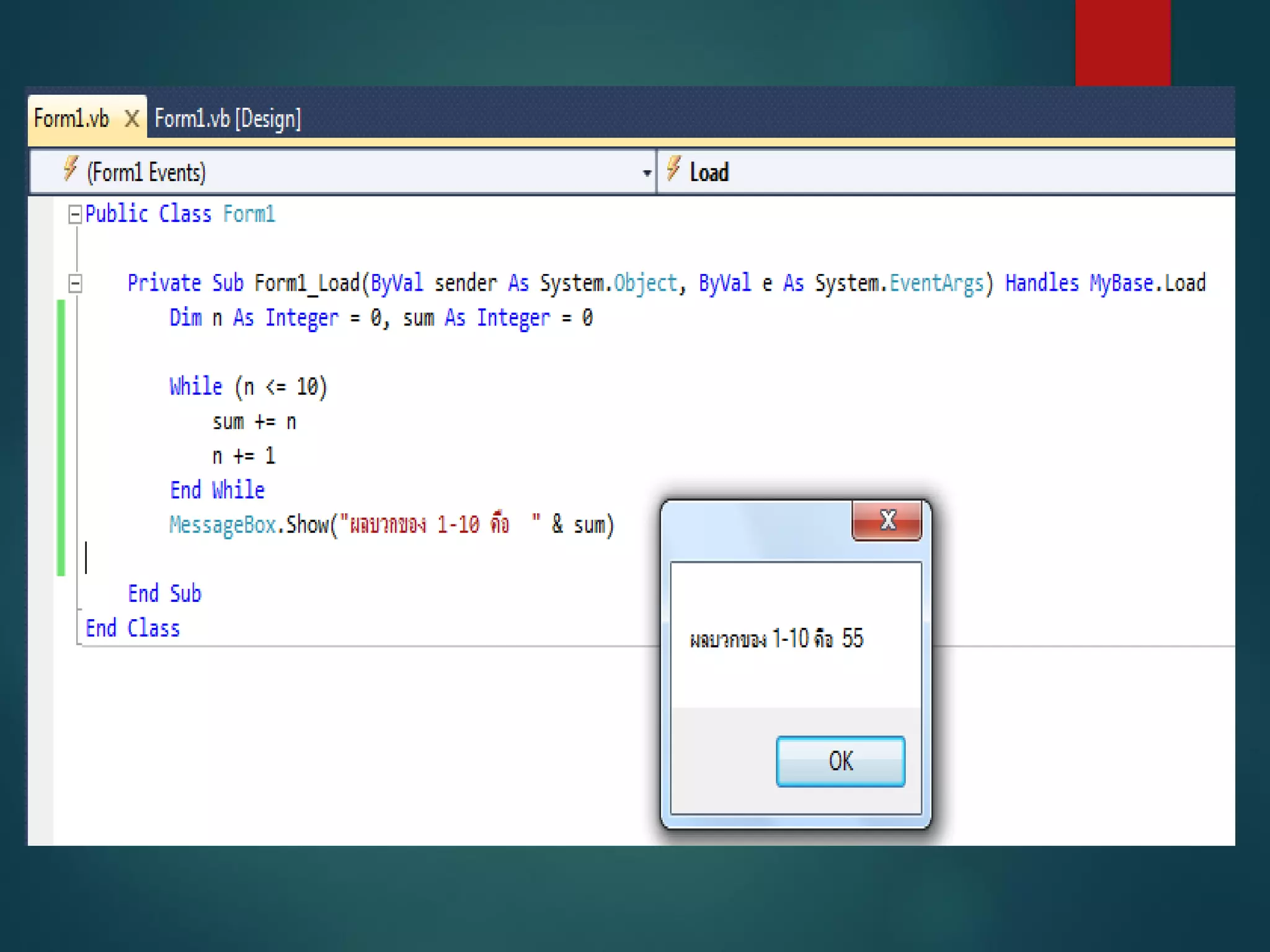Open the Form1 Events dropdown arrow
Image resolution: width=1270 pixels, height=952 pixels.
coord(646,173)
